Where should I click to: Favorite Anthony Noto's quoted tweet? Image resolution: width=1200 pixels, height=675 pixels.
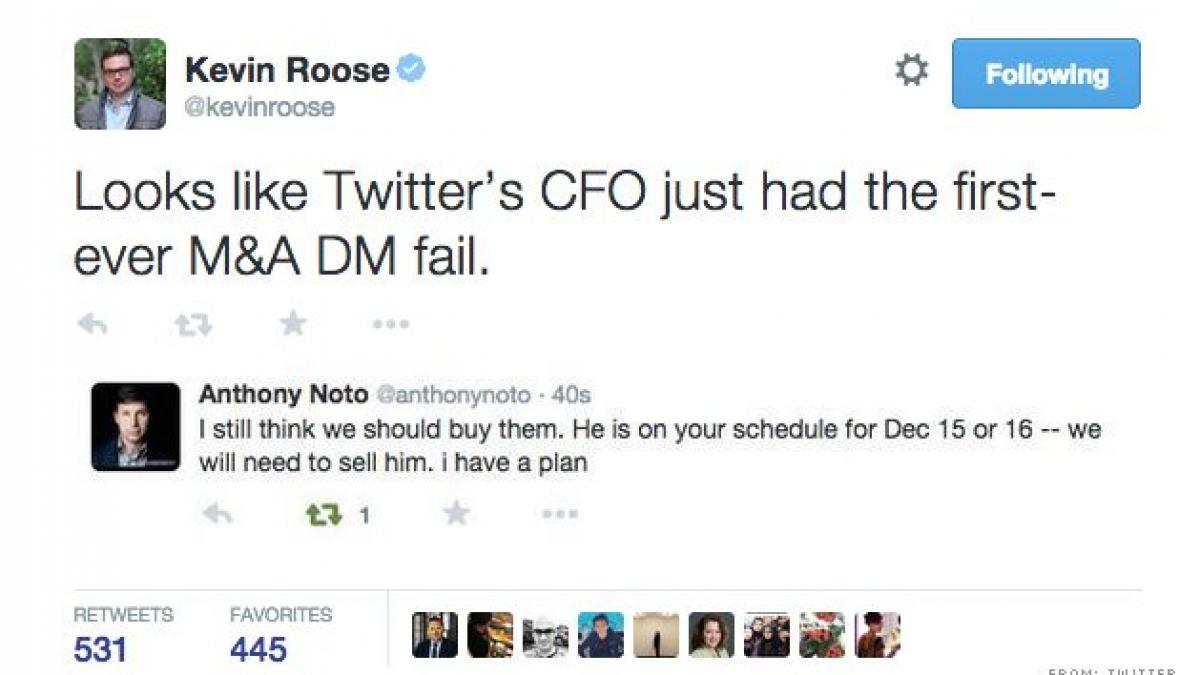point(456,514)
